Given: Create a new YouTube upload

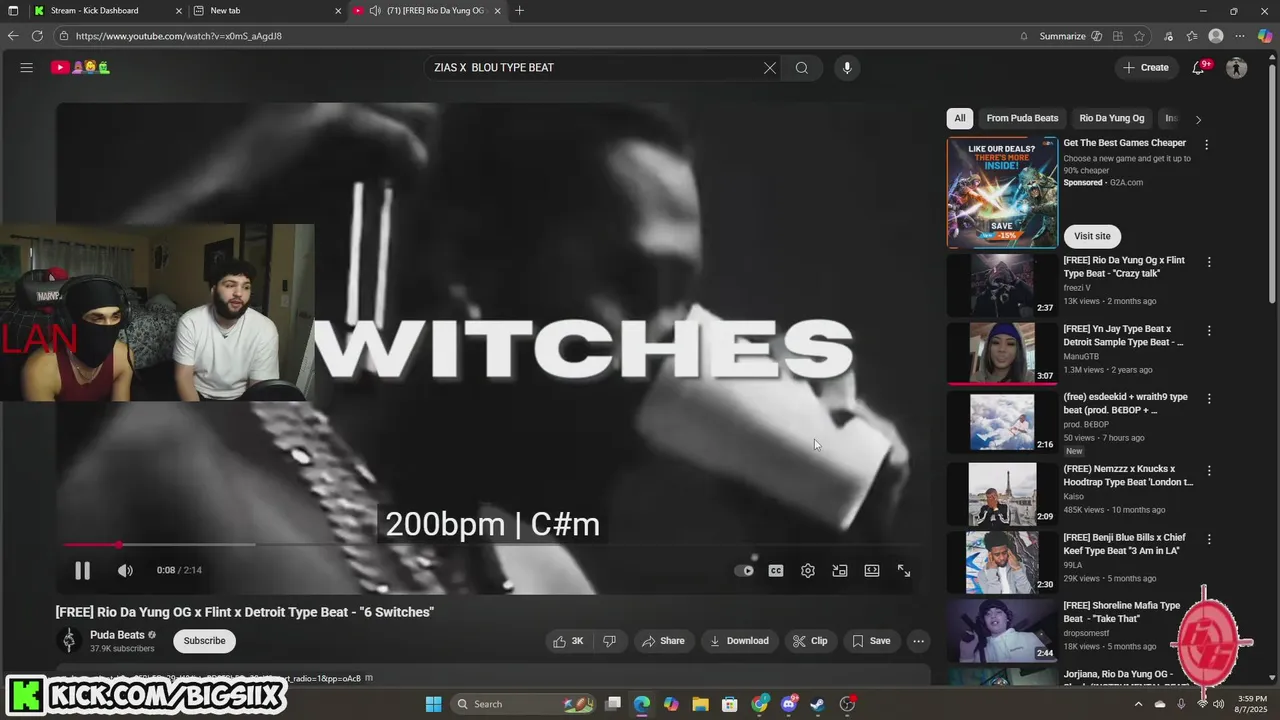Looking at the screenshot, I should [x=1146, y=68].
